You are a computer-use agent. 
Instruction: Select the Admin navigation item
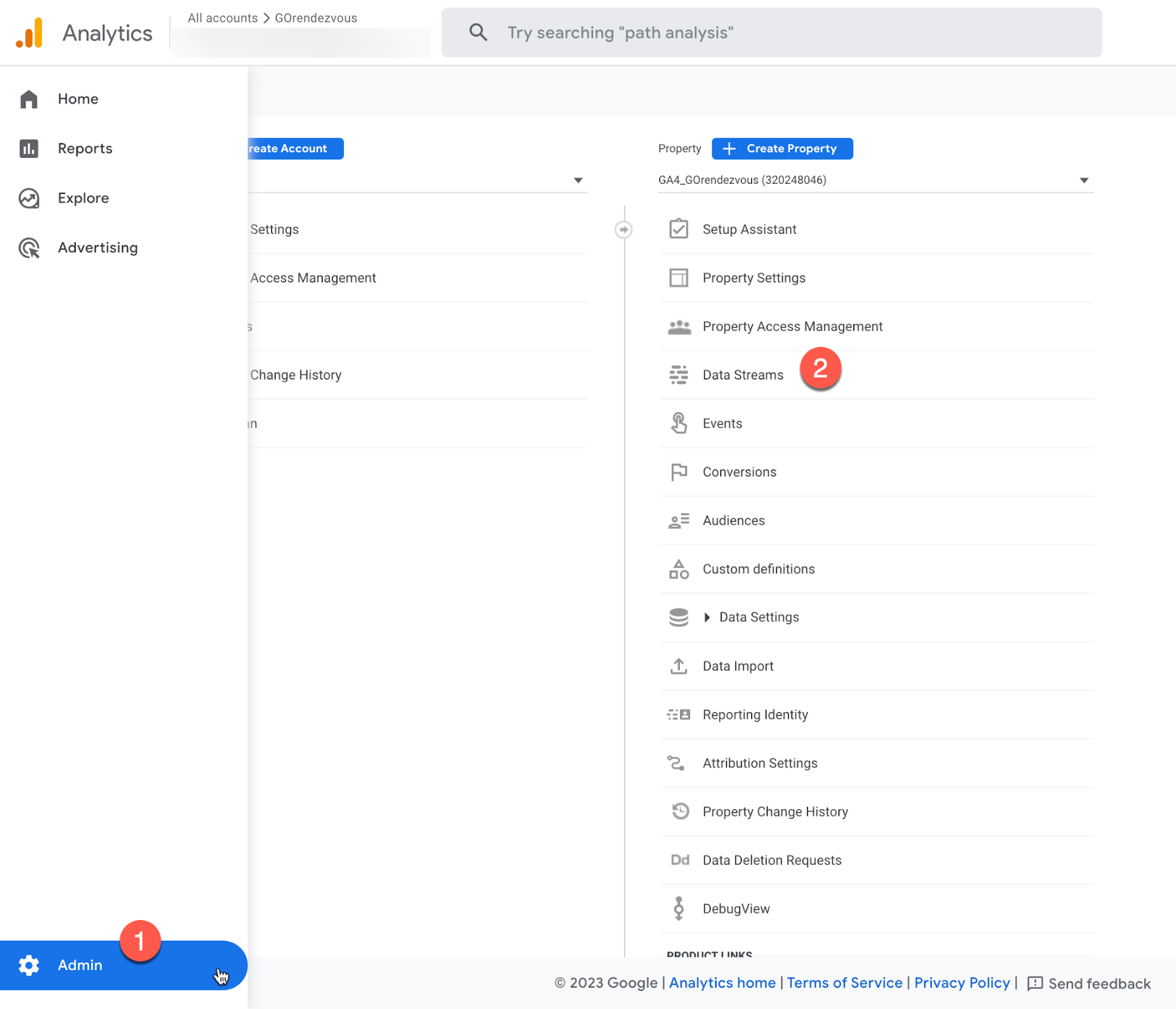tap(123, 965)
